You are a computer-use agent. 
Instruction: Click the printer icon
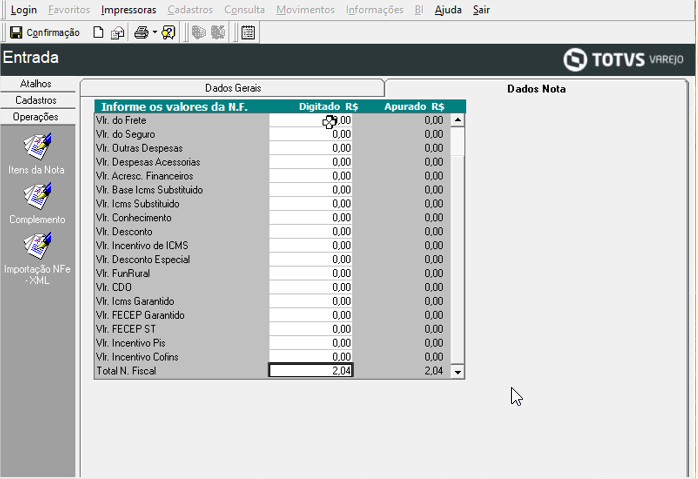[142, 32]
